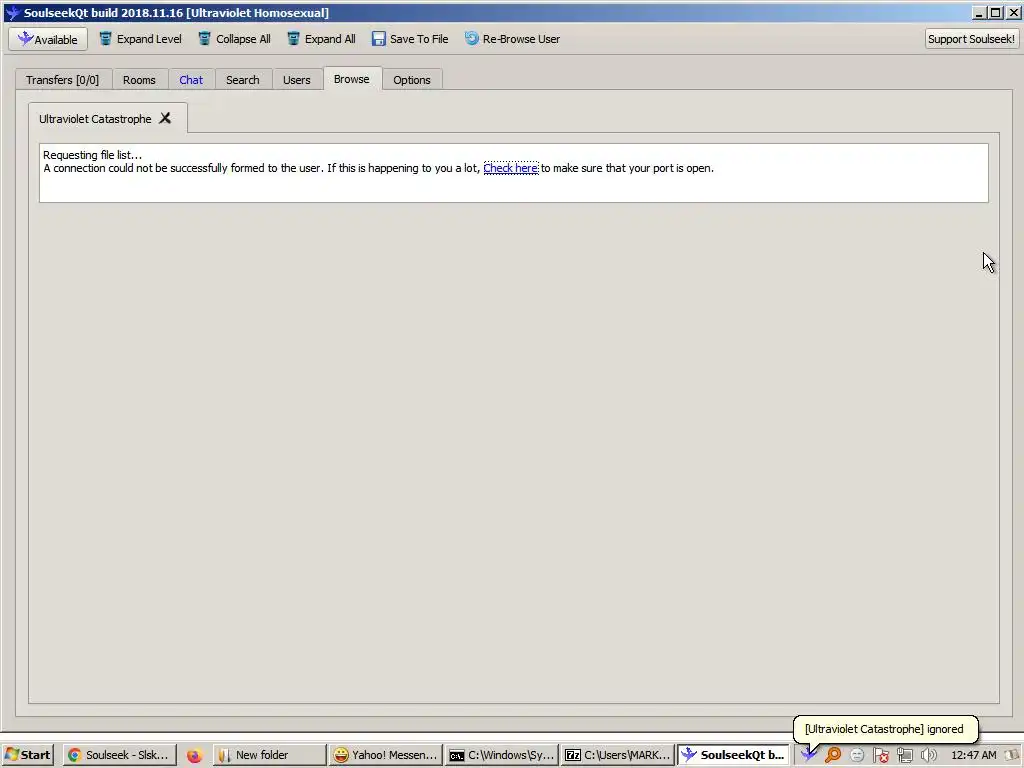Click the grey smiley face tray icon
Screen dimensions: 1024x768
857,755
